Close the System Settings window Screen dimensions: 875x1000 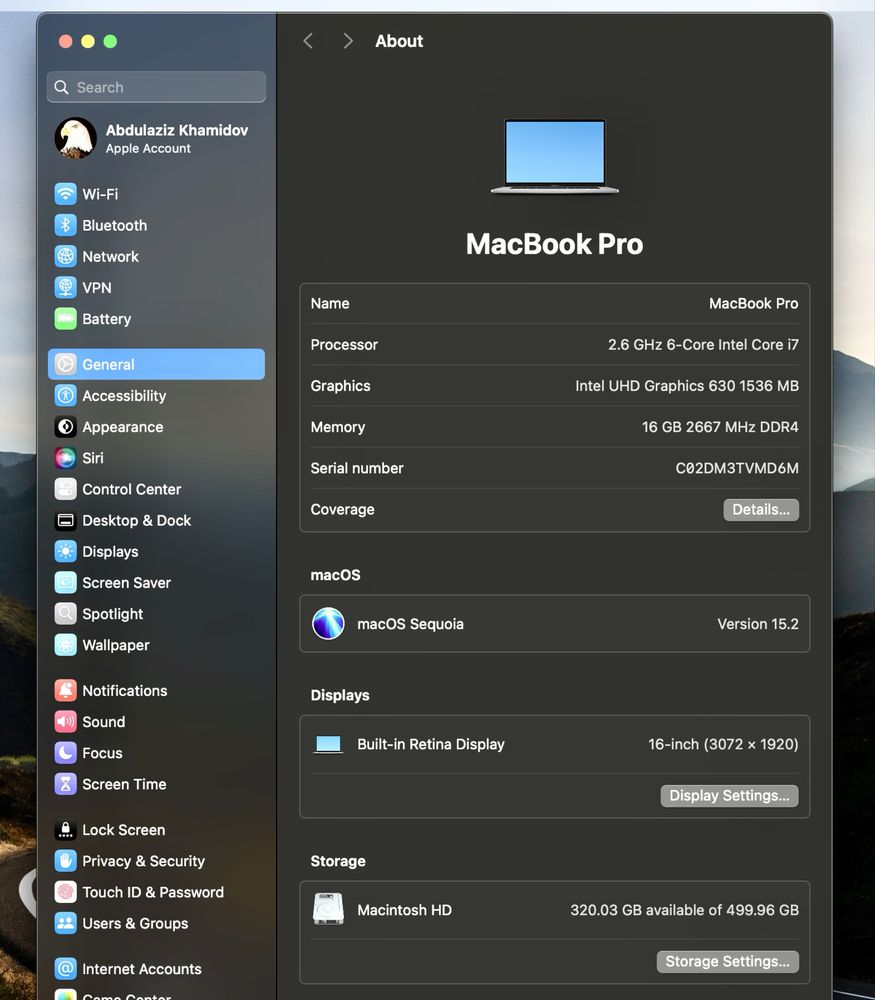click(x=65, y=41)
